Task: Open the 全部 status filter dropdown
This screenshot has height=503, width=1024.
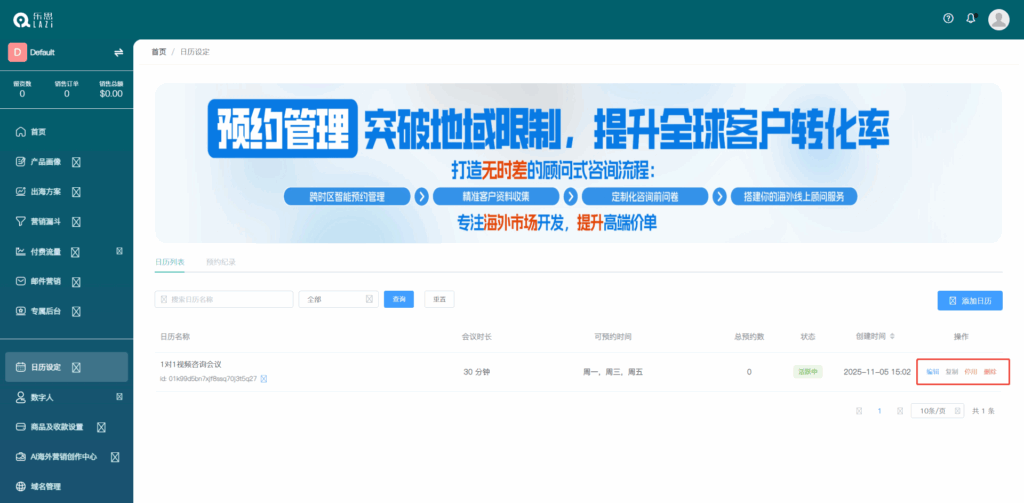Action: point(338,299)
